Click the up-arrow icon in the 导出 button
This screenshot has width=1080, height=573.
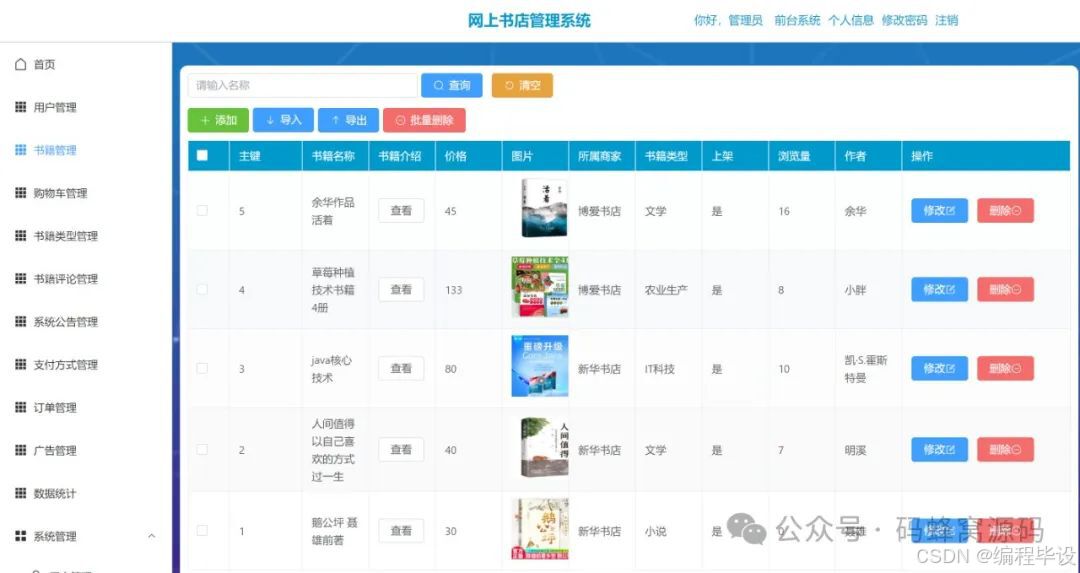coord(335,120)
